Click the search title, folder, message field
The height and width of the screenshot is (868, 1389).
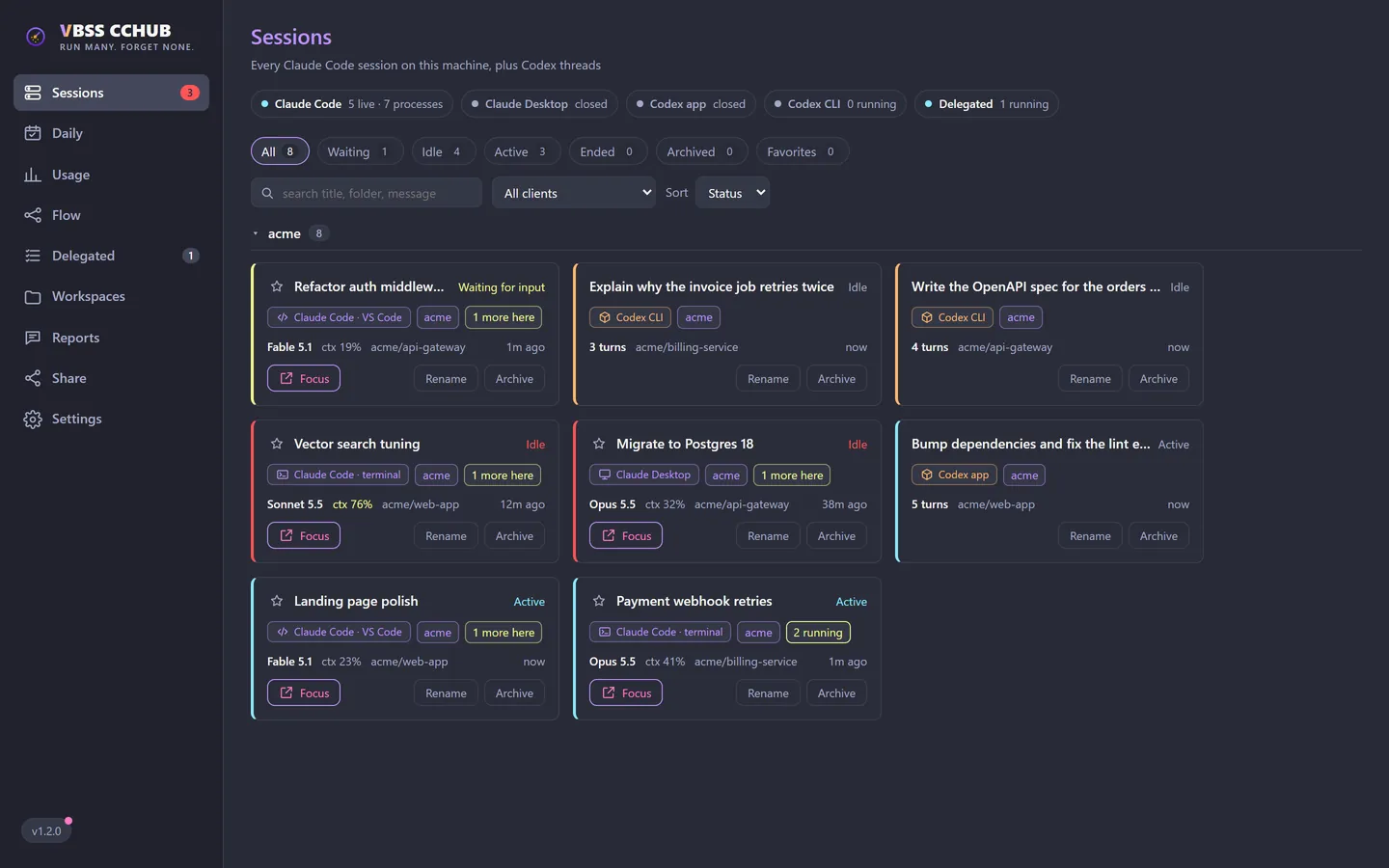tap(367, 193)
